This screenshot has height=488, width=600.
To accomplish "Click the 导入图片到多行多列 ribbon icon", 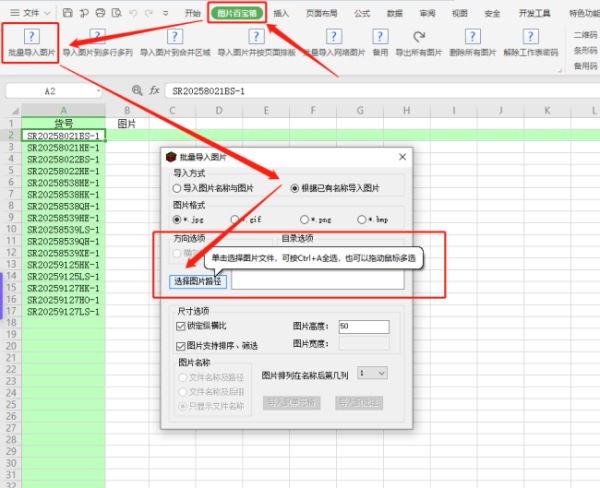I will (98, 37).
